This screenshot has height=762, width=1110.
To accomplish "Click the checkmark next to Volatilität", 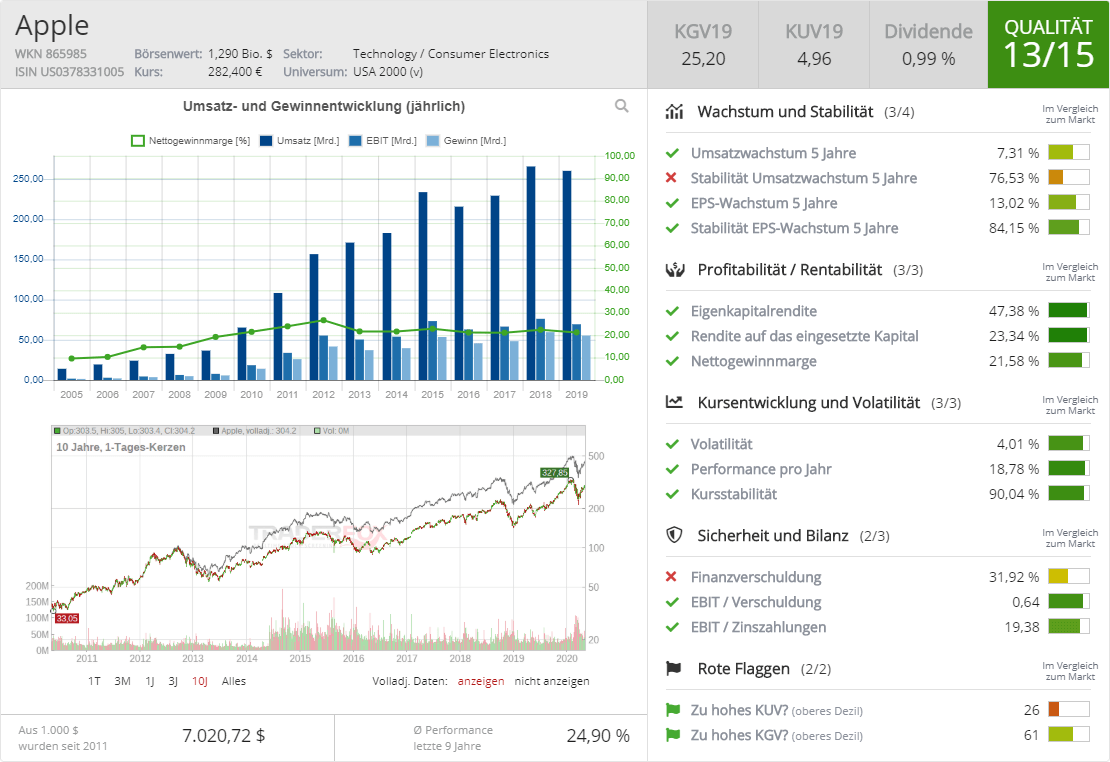I will (x=673, y=444).
